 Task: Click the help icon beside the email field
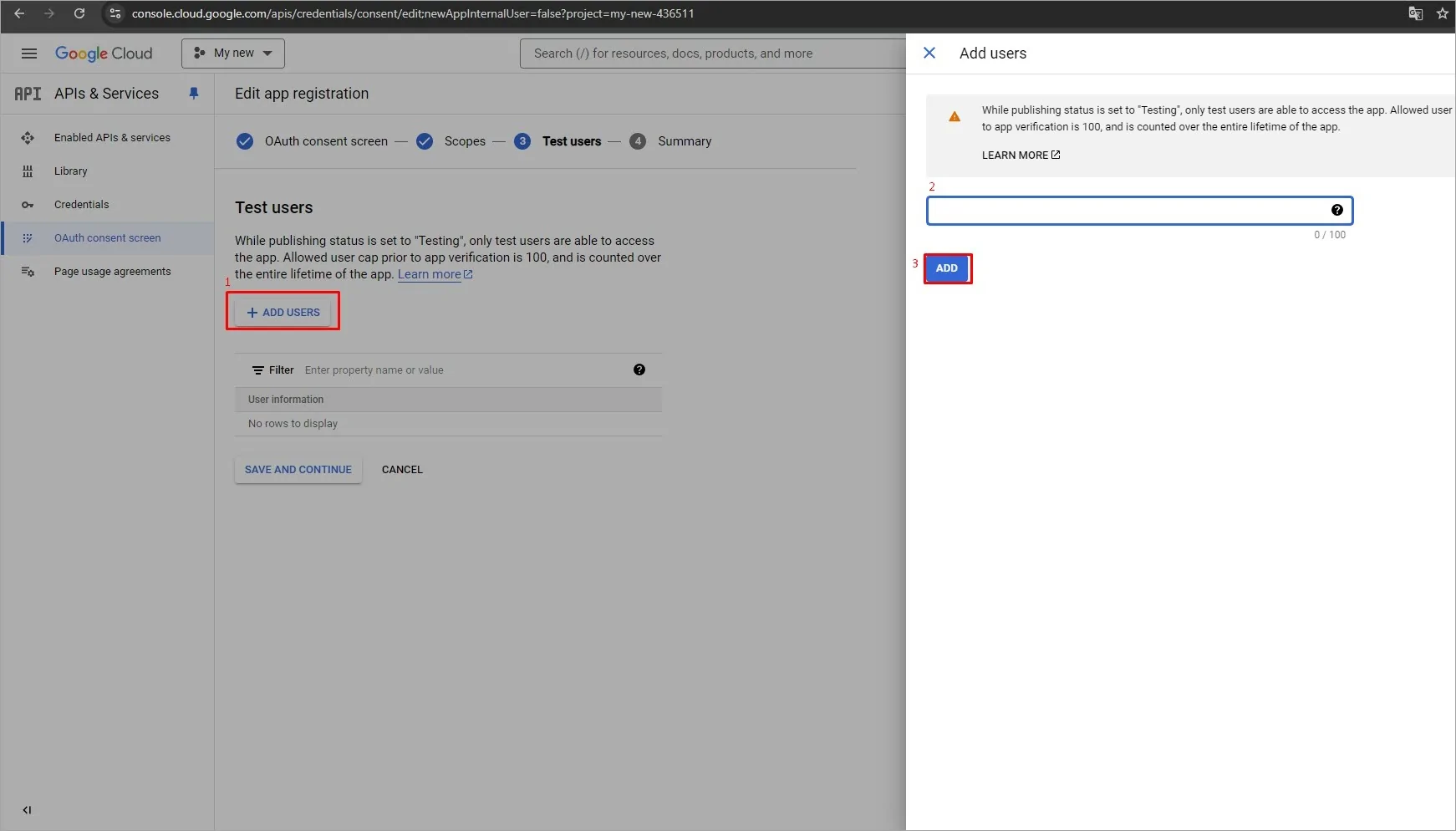pyautogui.click(x=1336, y=210)
